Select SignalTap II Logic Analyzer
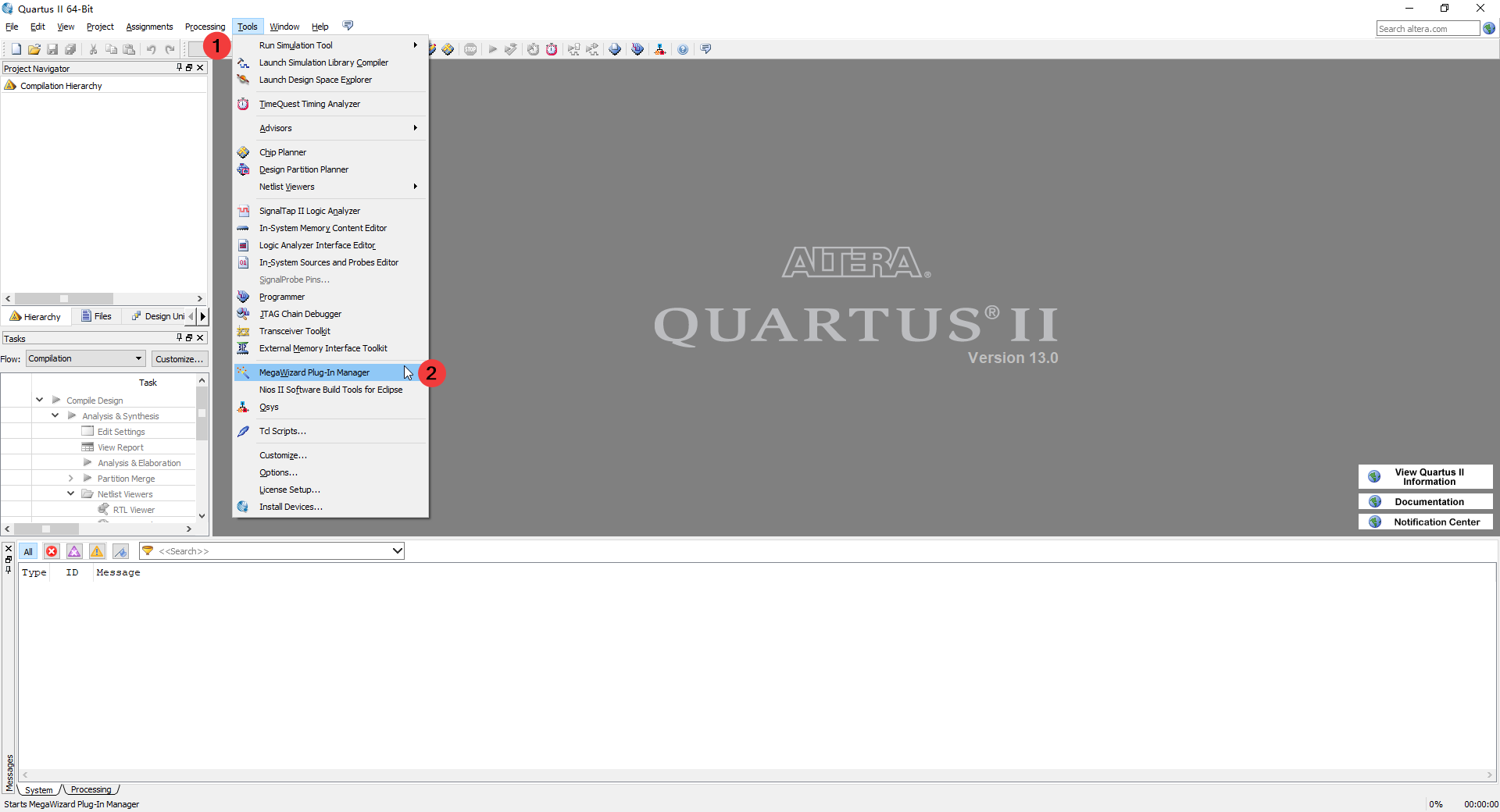Screen dimensions: 1500x812 pos(331,211)
